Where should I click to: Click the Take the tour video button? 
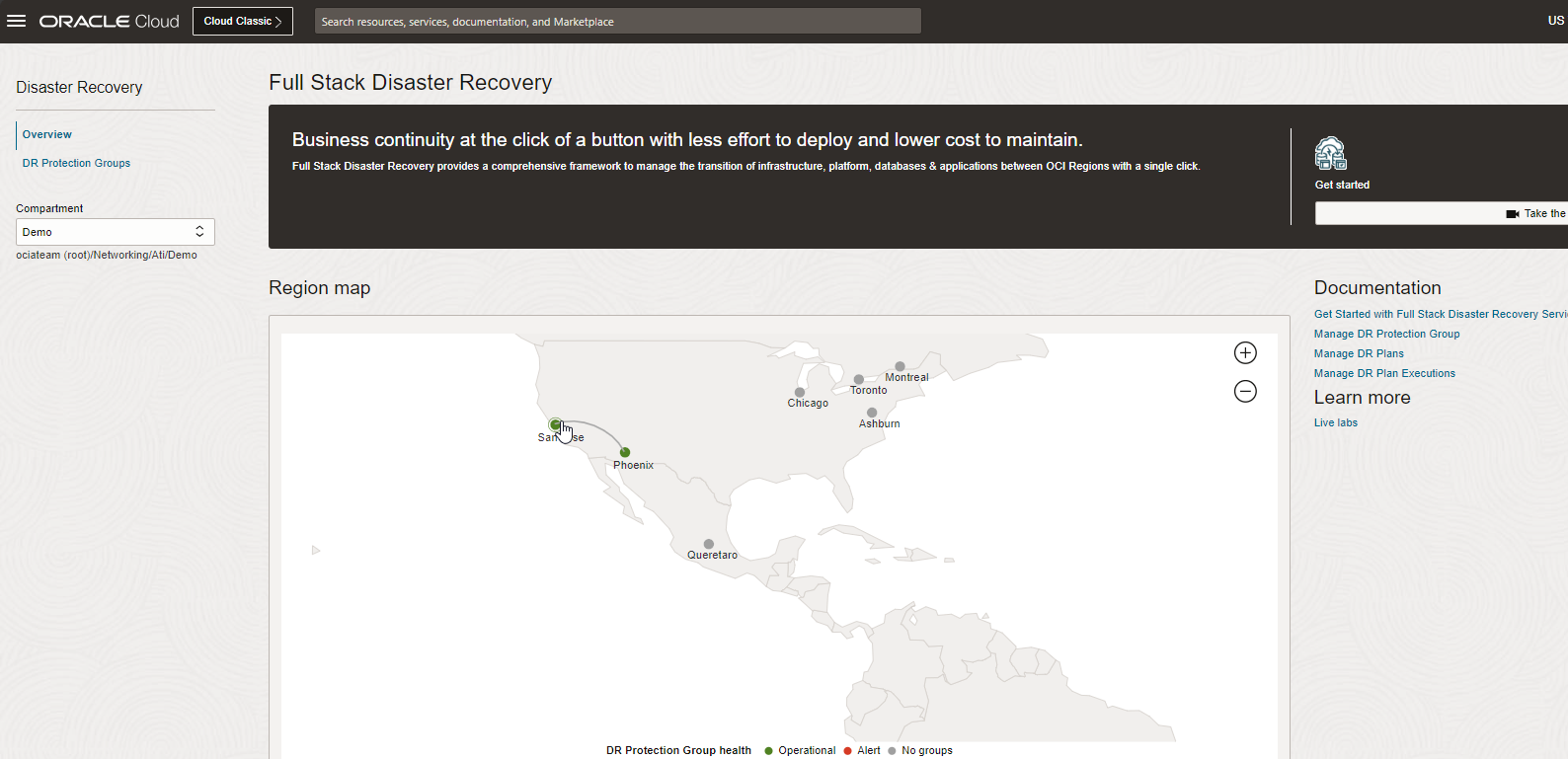click(x=1442, y=213)
